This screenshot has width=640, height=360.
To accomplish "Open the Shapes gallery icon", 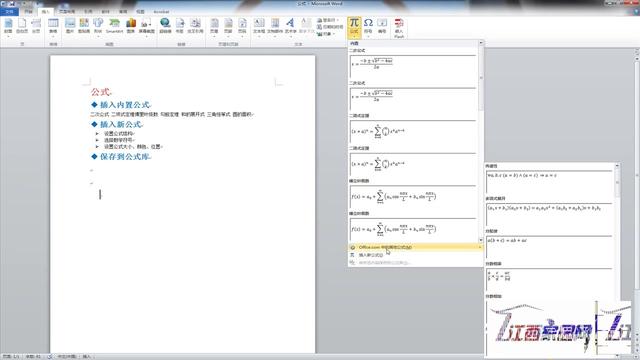I will tap(98, 26).
